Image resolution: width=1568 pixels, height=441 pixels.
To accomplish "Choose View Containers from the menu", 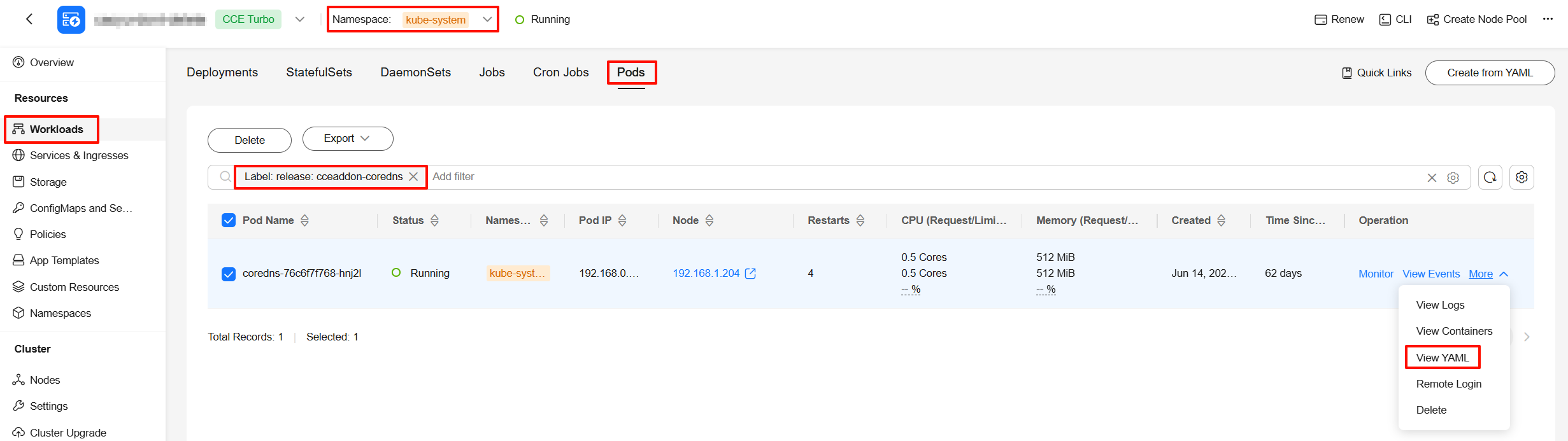I will 1454,332.
